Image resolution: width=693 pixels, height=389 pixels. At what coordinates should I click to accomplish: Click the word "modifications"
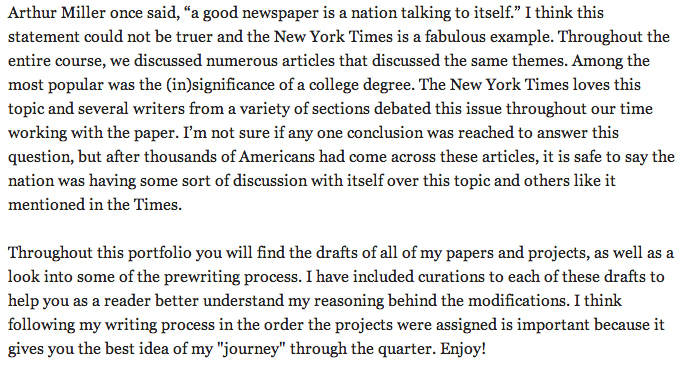pyautogui.click(x=518, y=301)
